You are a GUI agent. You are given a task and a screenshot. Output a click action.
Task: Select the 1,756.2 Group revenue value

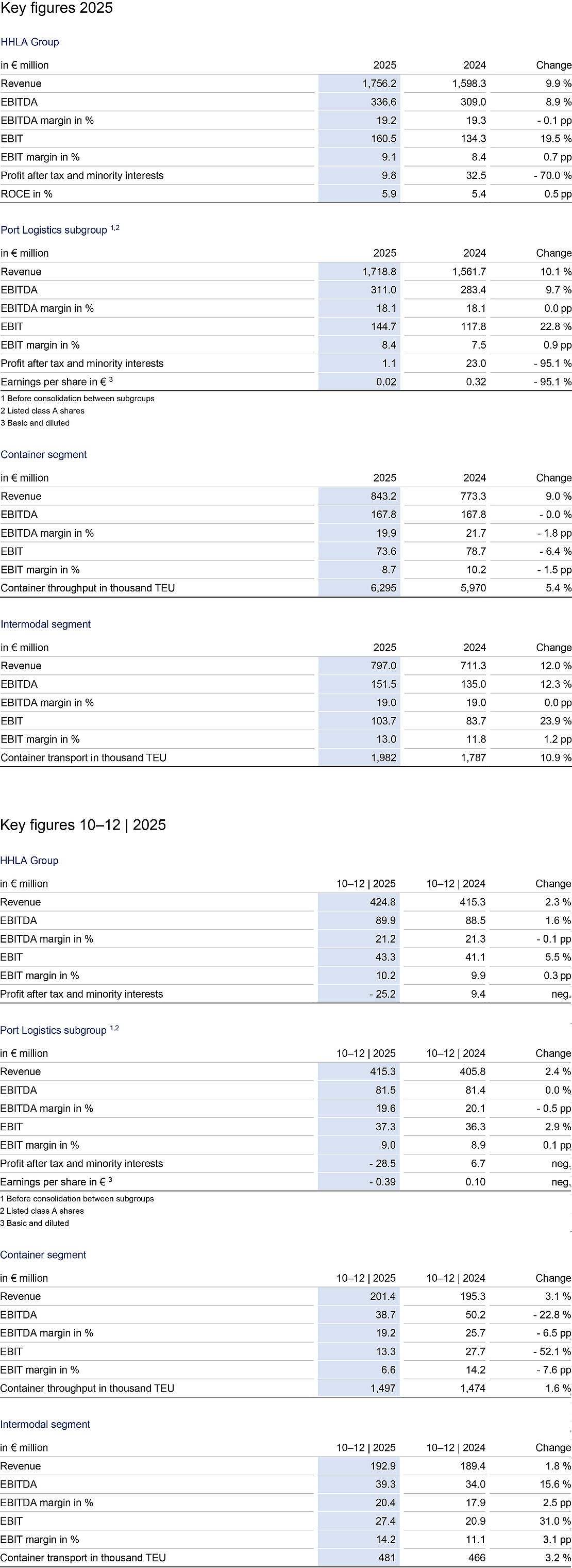coord(379,84)
